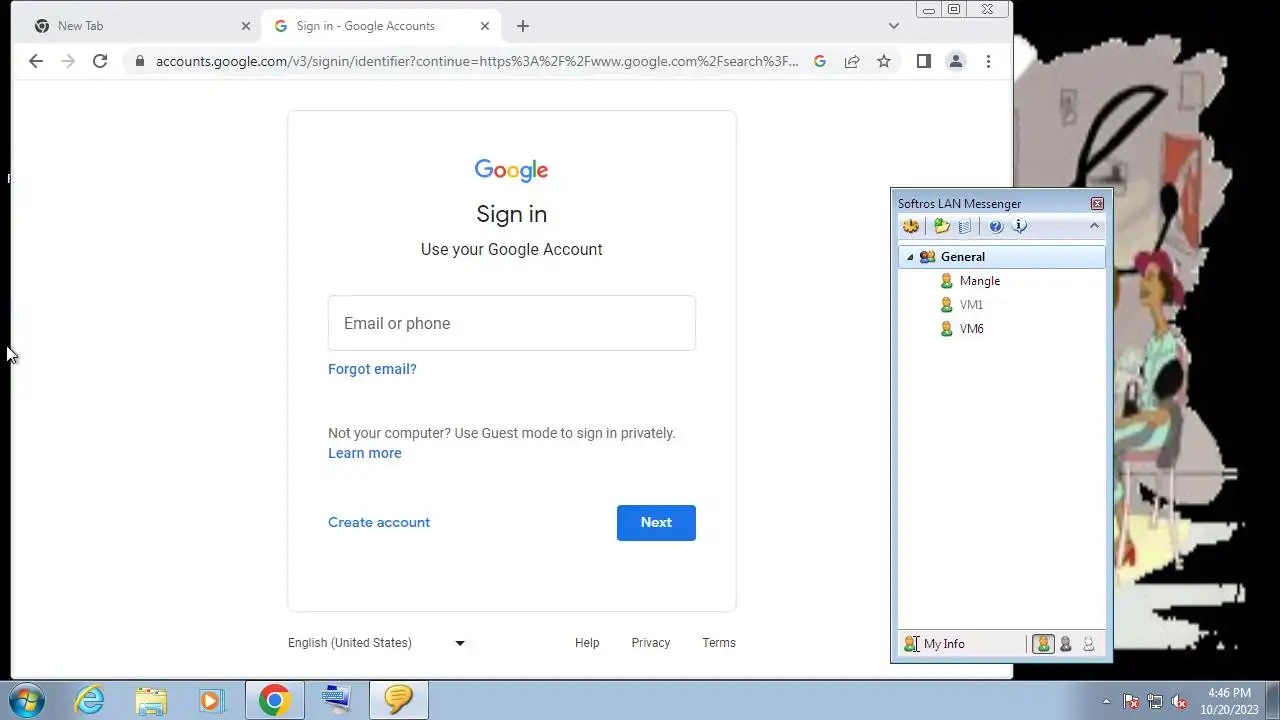Open the Chrome three-dot menu
This screenshot has height=720, width=1280.
click(988, 61)
